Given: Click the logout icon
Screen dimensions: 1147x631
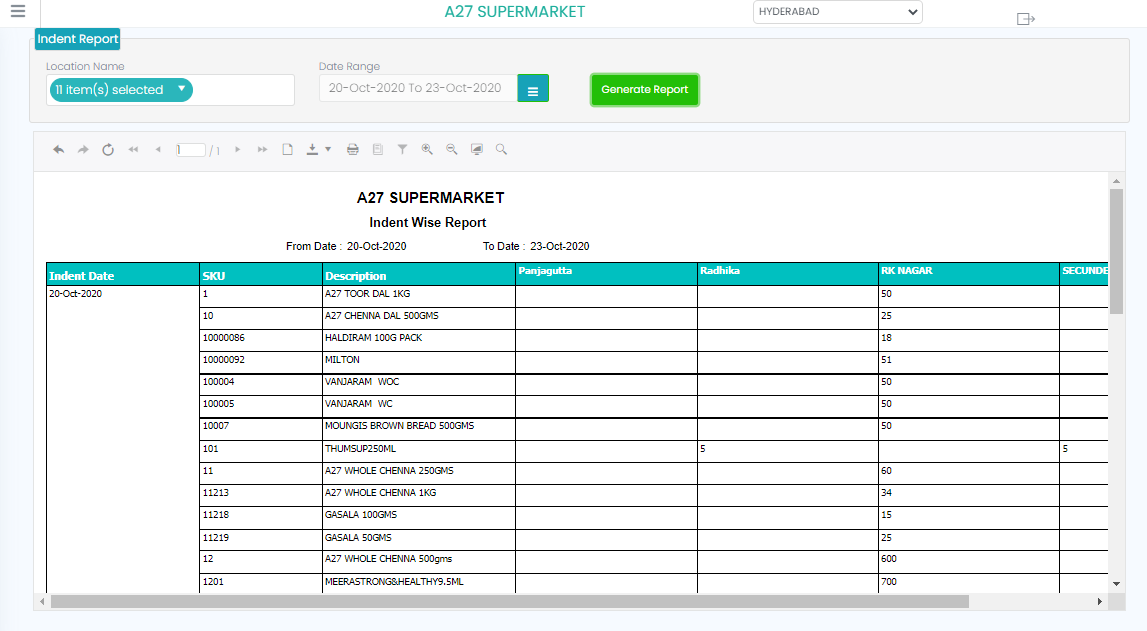Looking at the screenshot, I should (x=1025, y=19).
